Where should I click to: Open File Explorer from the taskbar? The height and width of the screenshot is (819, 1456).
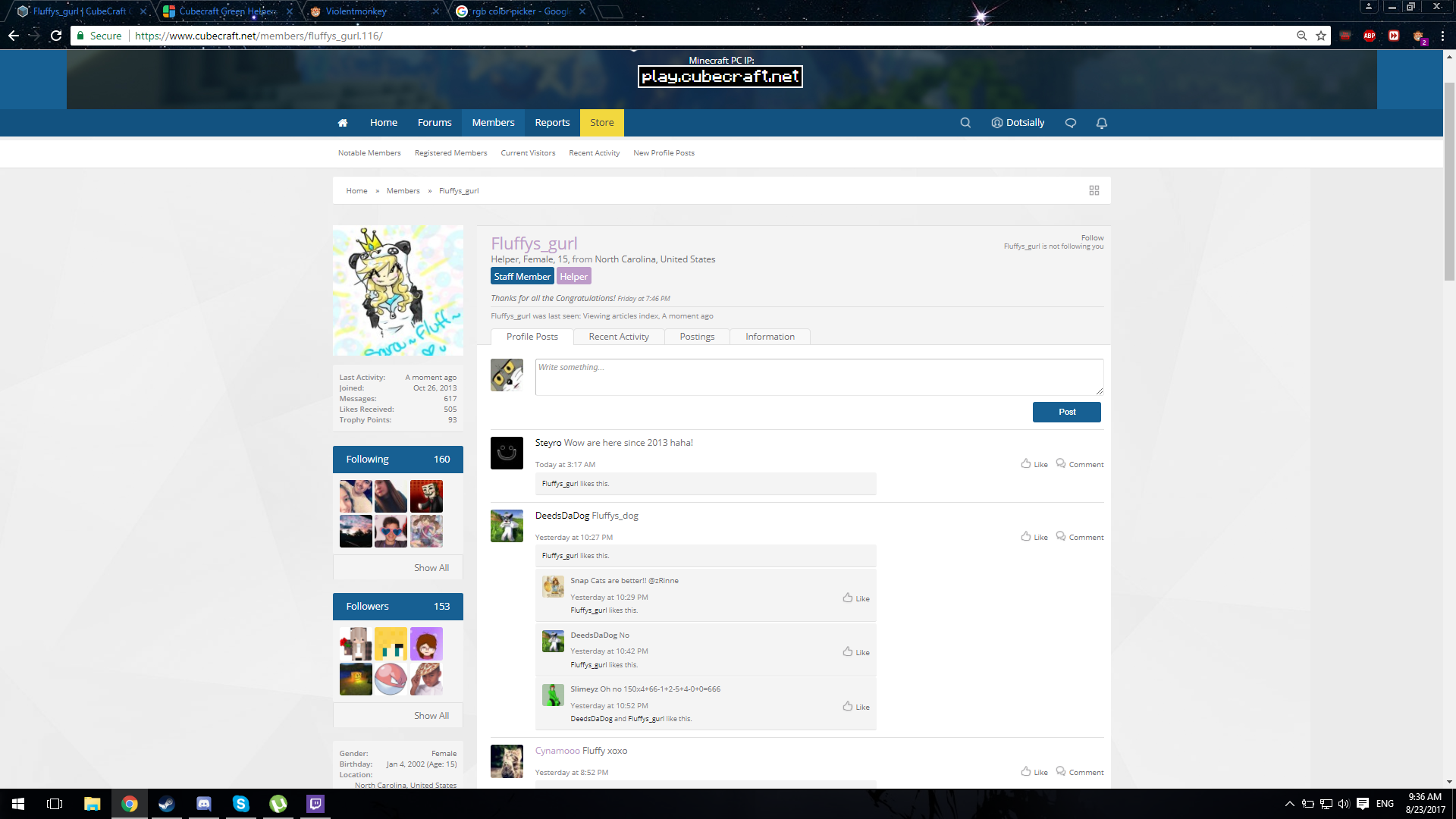(x=93, y=804)
